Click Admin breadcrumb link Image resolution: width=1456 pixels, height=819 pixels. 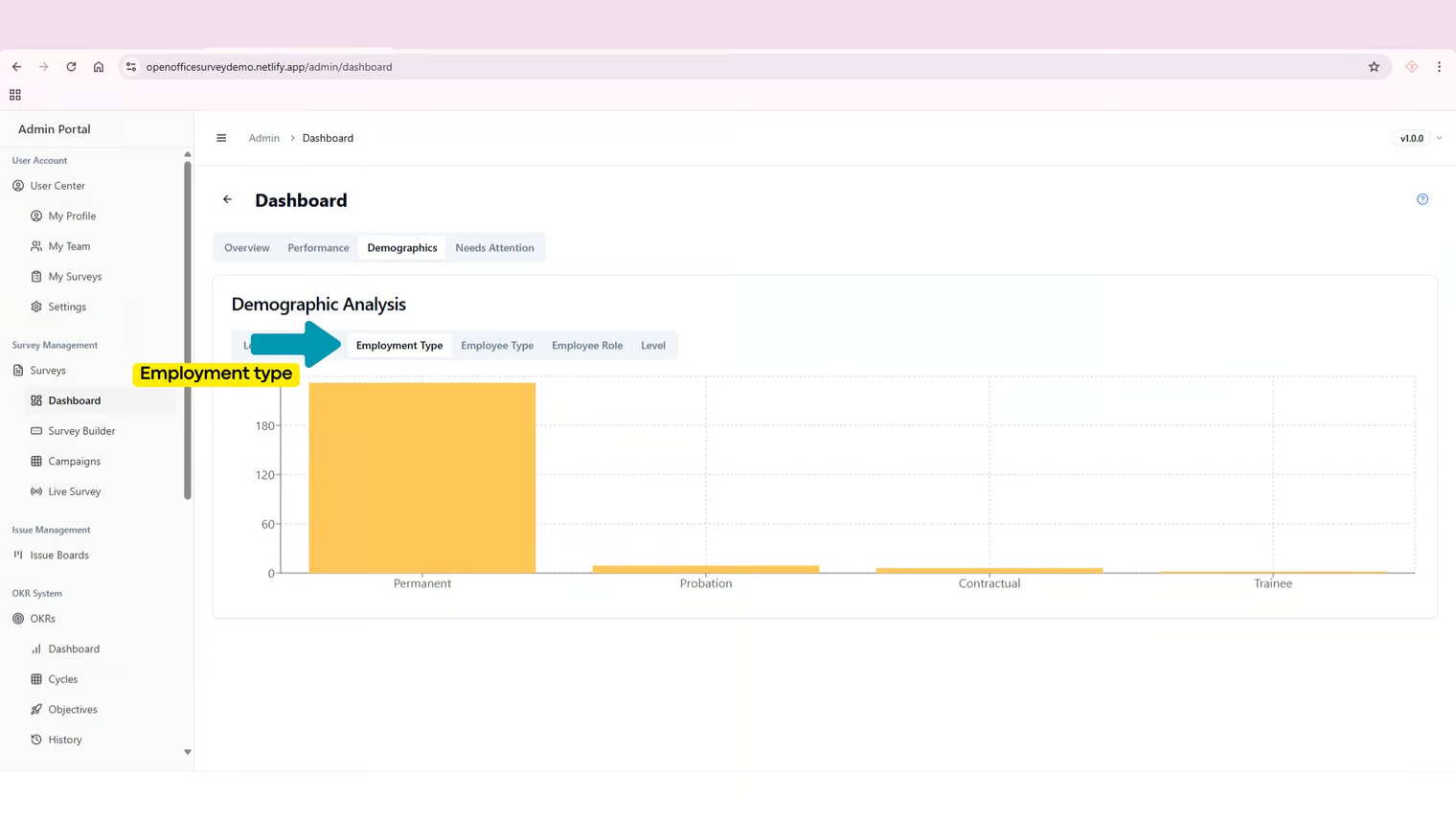click(263, 138)
